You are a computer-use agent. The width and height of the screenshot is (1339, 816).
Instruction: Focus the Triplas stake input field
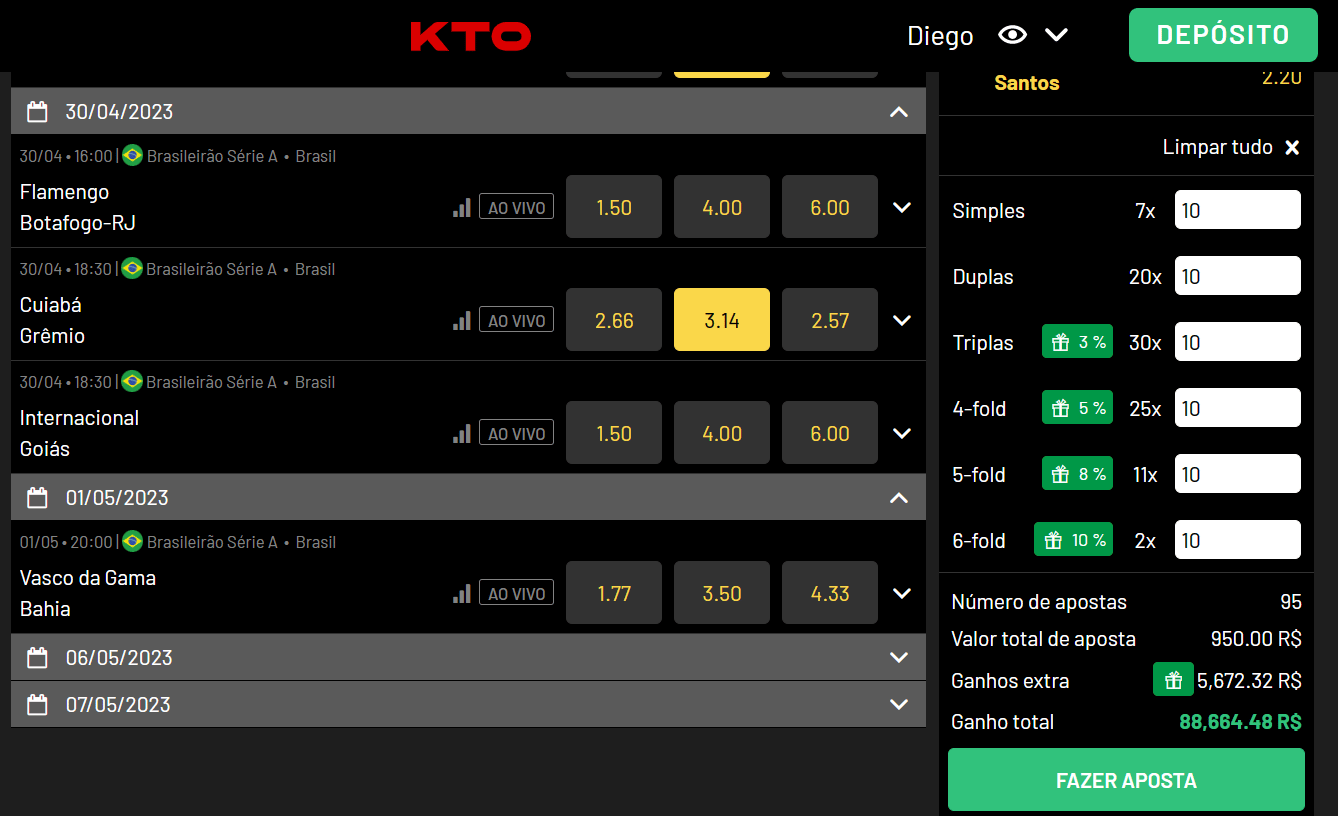click(1238, 342)
